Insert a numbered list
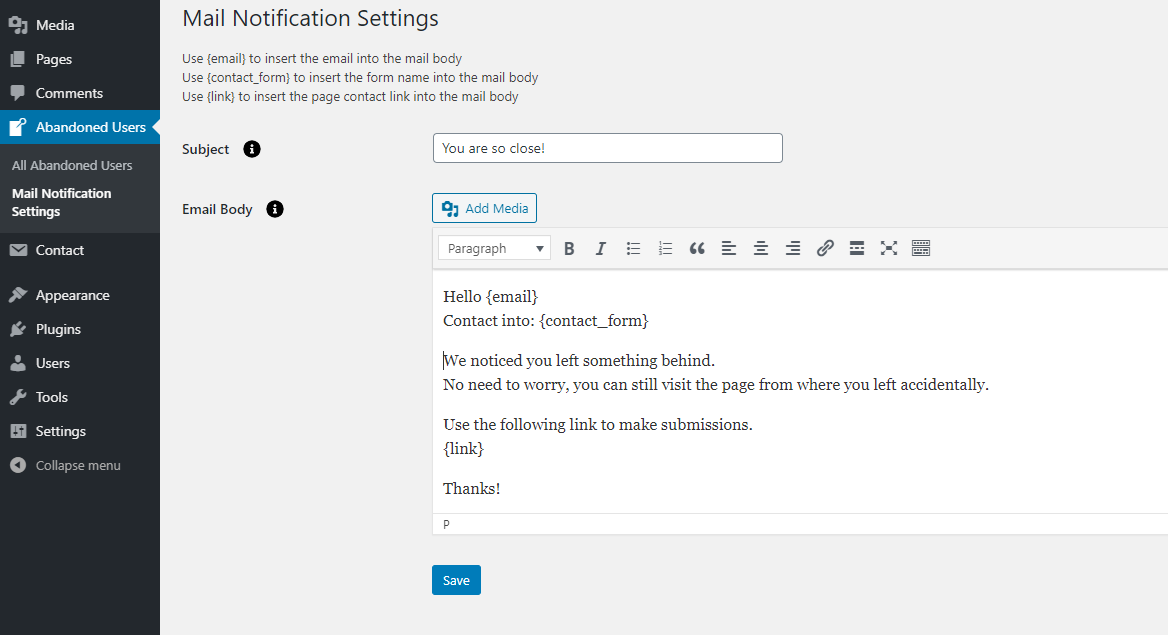The width and height of the screenshot is (1168, 635). pos(665,249)
